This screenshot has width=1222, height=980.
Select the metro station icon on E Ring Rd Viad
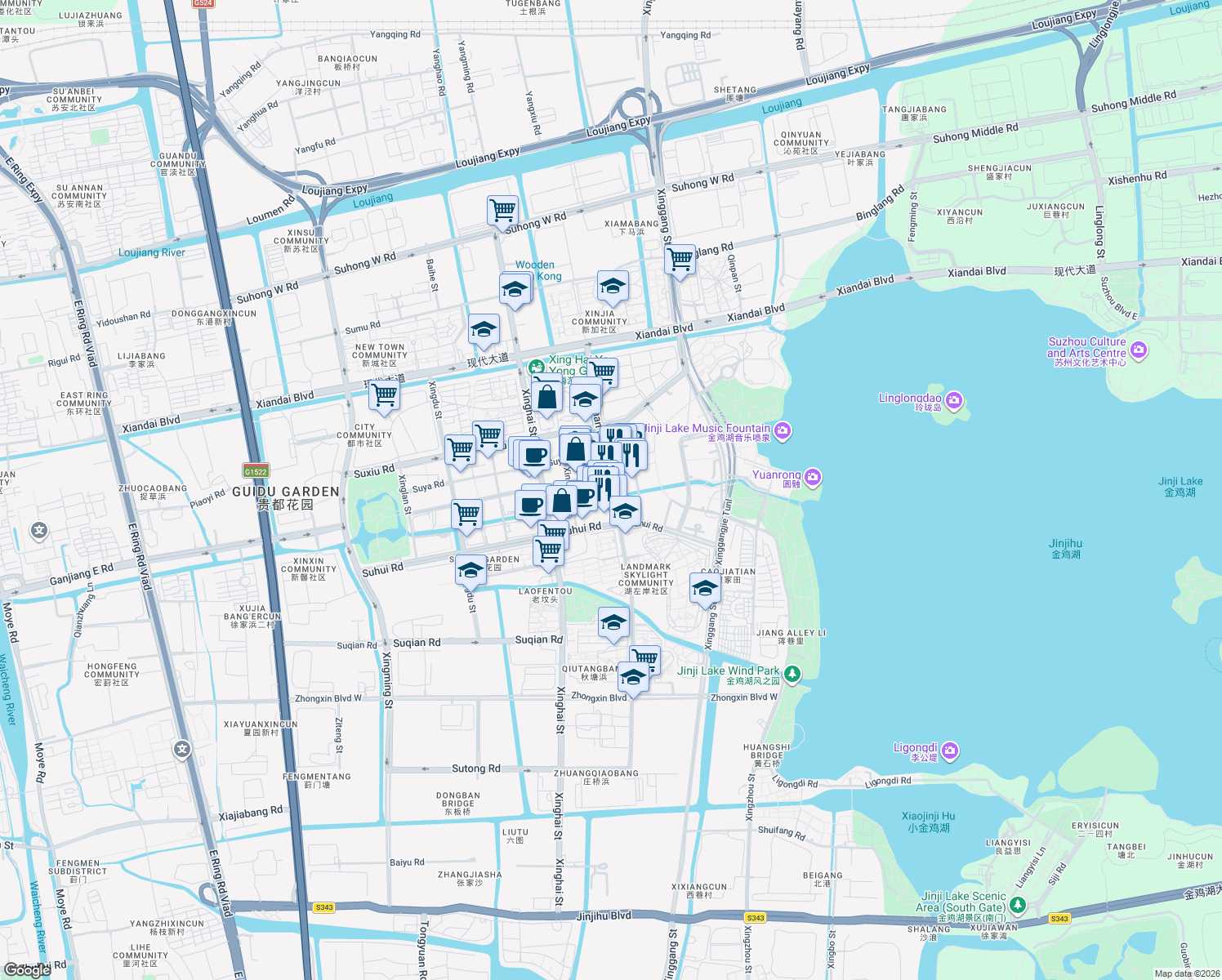181,749
